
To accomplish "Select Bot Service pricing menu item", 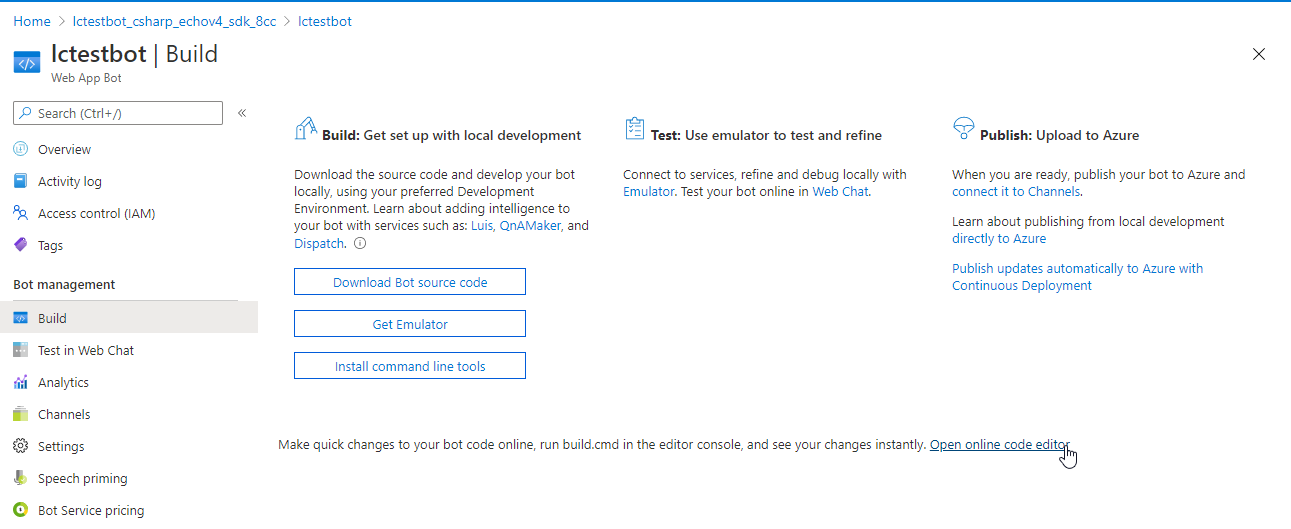I will point(90,510).
